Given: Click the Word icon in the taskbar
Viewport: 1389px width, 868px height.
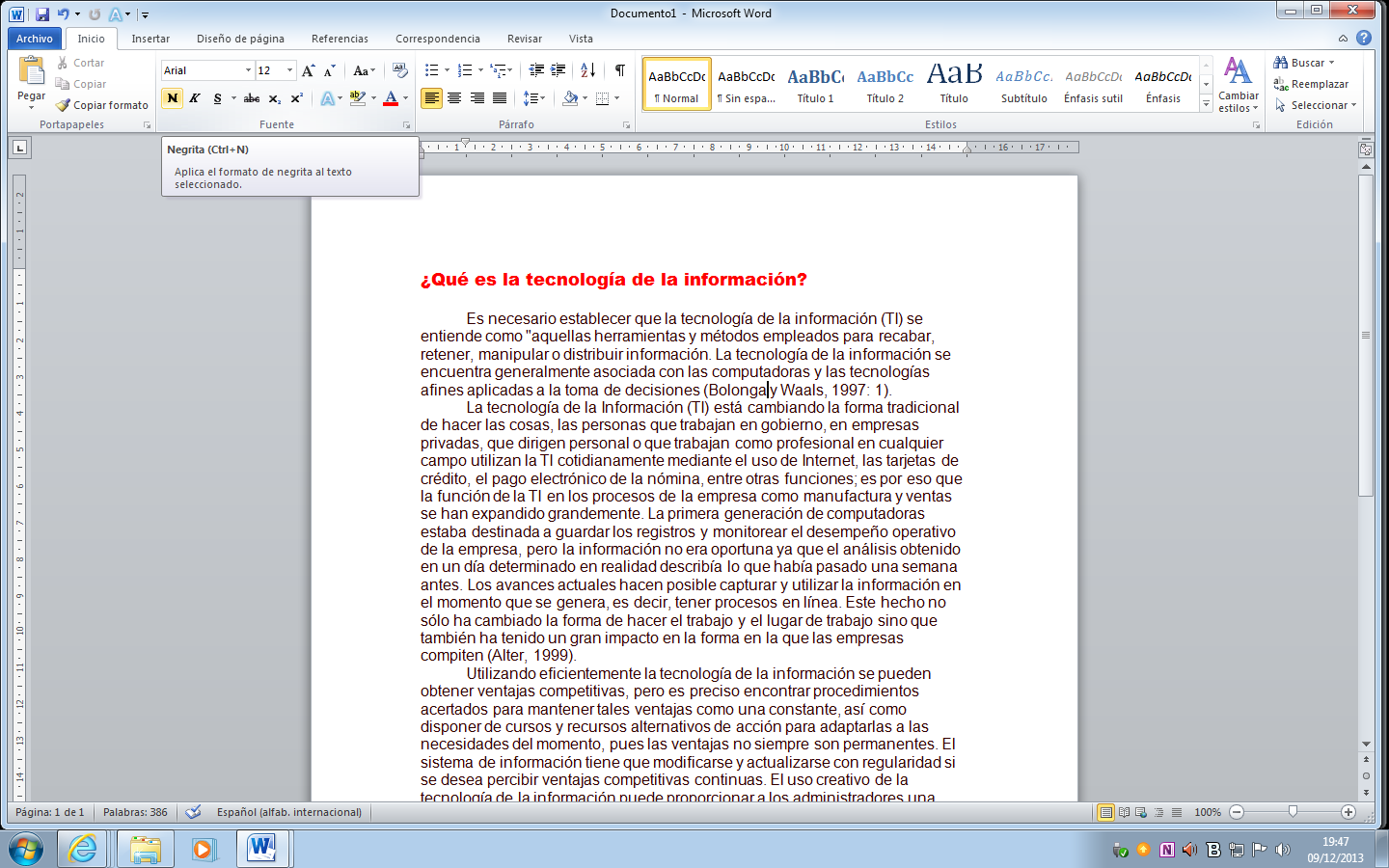Looking at the screenshot, I should coord(263,850).
